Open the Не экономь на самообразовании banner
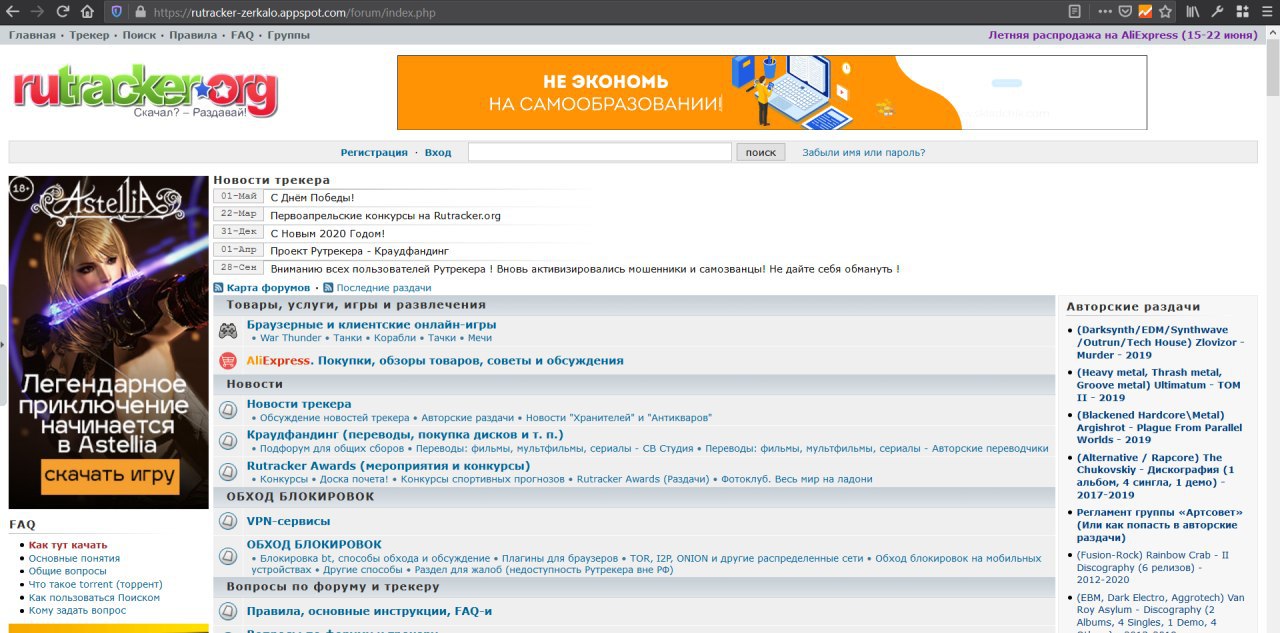Viewport: 1280px width, 633px height. [x=772, y=92]
